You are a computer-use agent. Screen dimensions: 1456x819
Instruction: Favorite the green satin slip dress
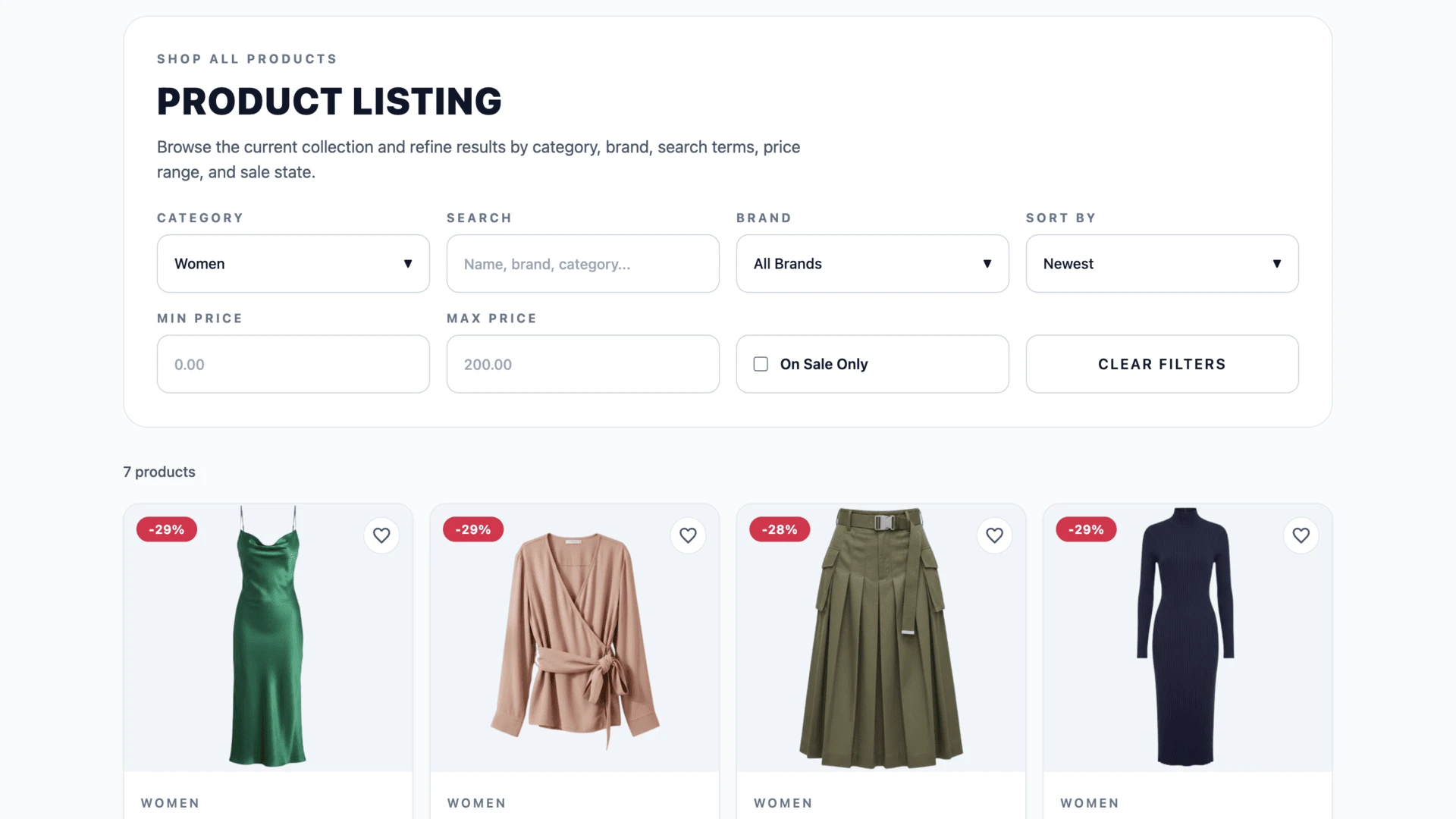[381, 535]
